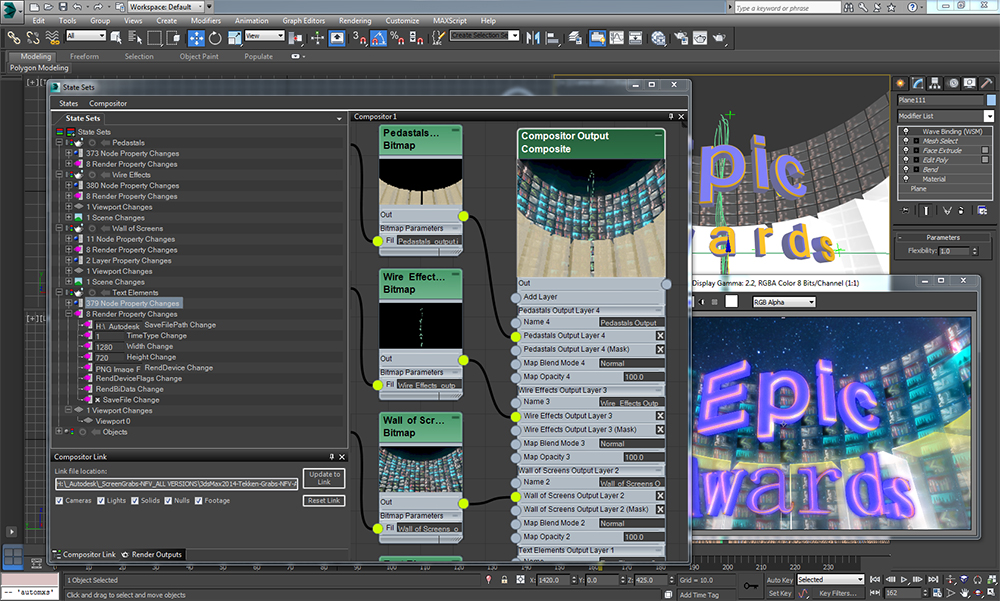
Task: Toggle the Angle Snap icon in toolbar
Action: click(x=378, y=38)
